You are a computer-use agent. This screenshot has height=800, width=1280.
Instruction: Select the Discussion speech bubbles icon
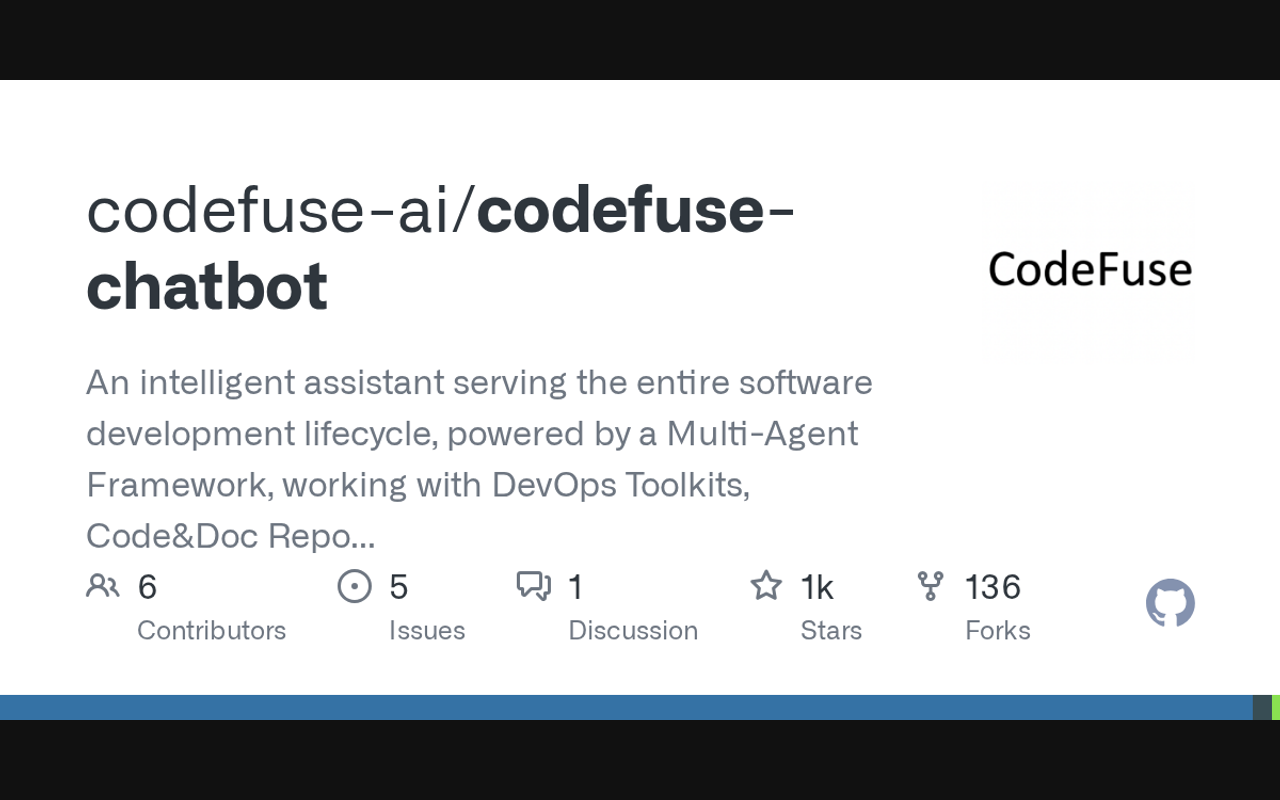click(x=533, y=586)
